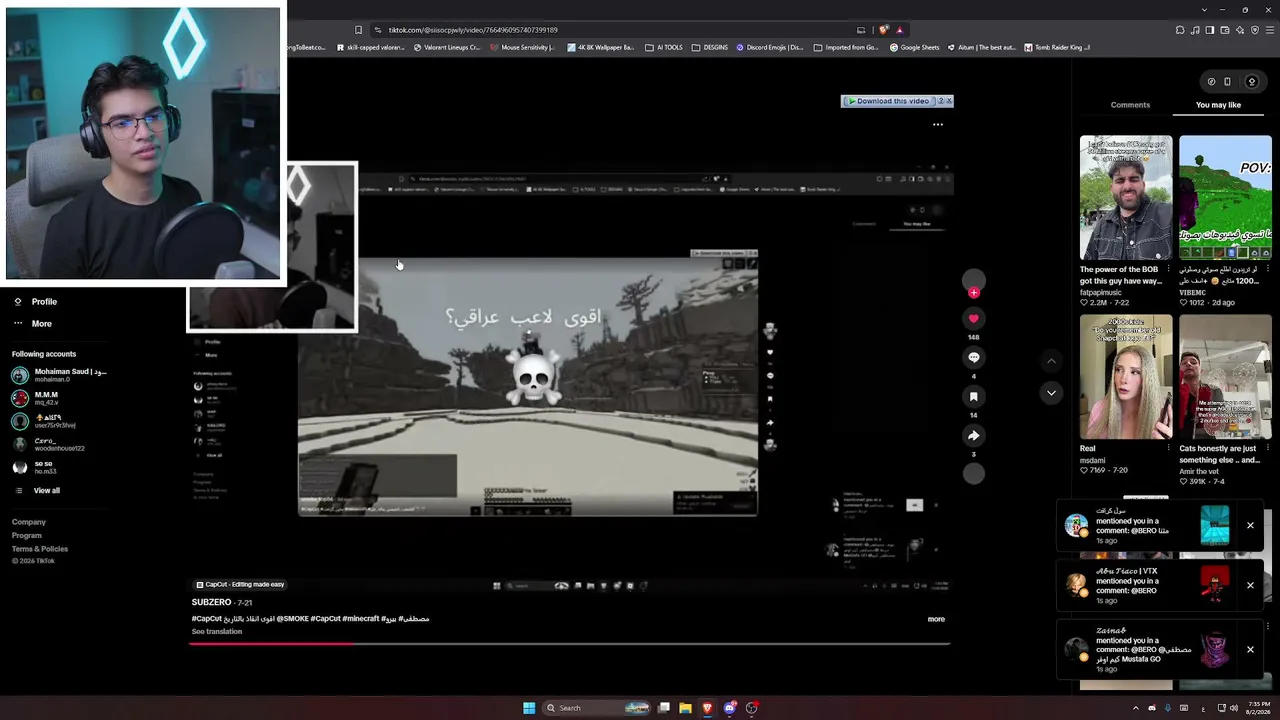The height and width of the screenshot is (720, 1280).
Task: Open Discord from the taskbar
Action: pos(730,708)
